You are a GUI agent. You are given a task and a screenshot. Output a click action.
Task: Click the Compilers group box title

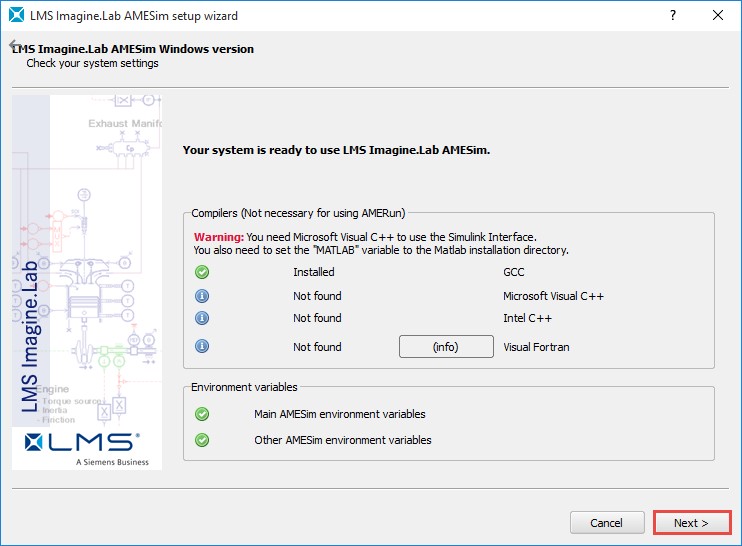pyautogui.click(x=298, y=213)
